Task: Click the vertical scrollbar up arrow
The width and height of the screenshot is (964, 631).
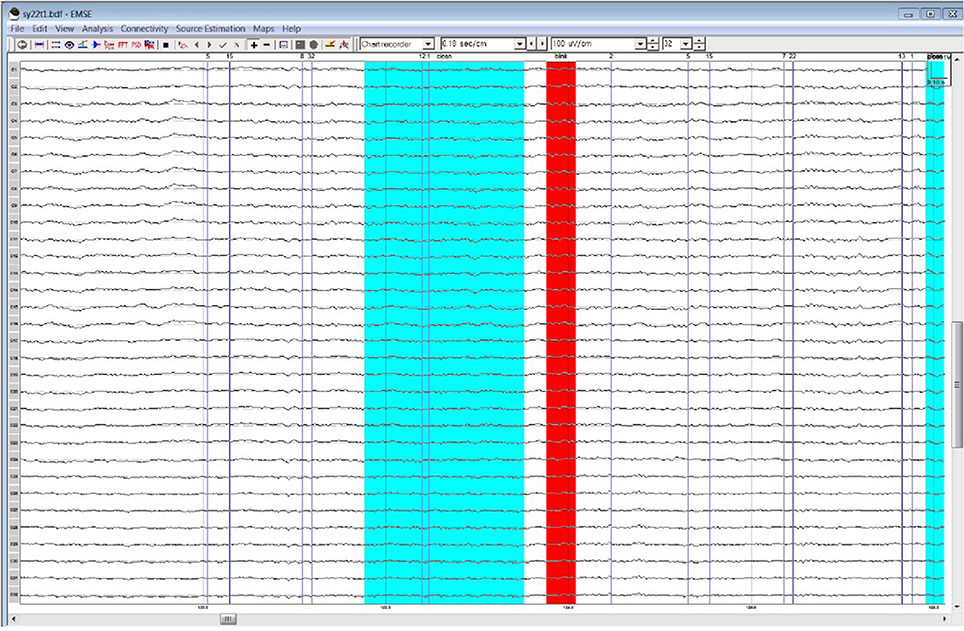Action: click(x=957, y=58)
